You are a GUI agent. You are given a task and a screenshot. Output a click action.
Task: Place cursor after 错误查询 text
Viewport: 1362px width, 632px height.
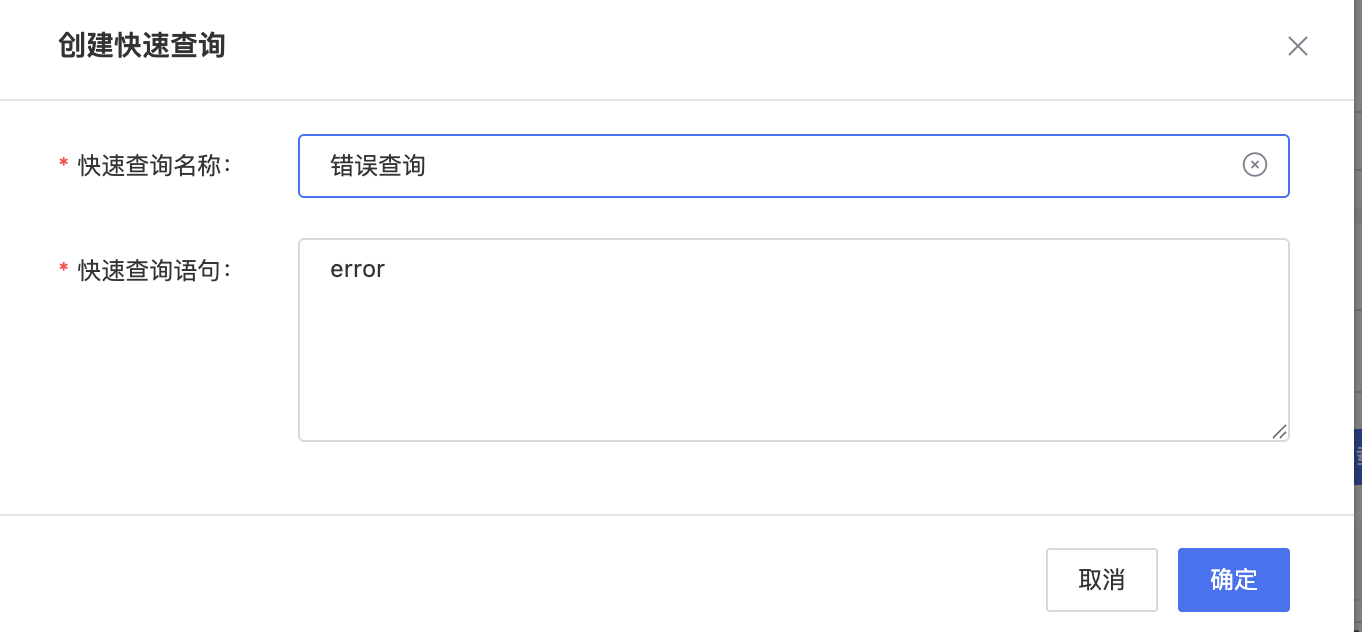(428, 166)
